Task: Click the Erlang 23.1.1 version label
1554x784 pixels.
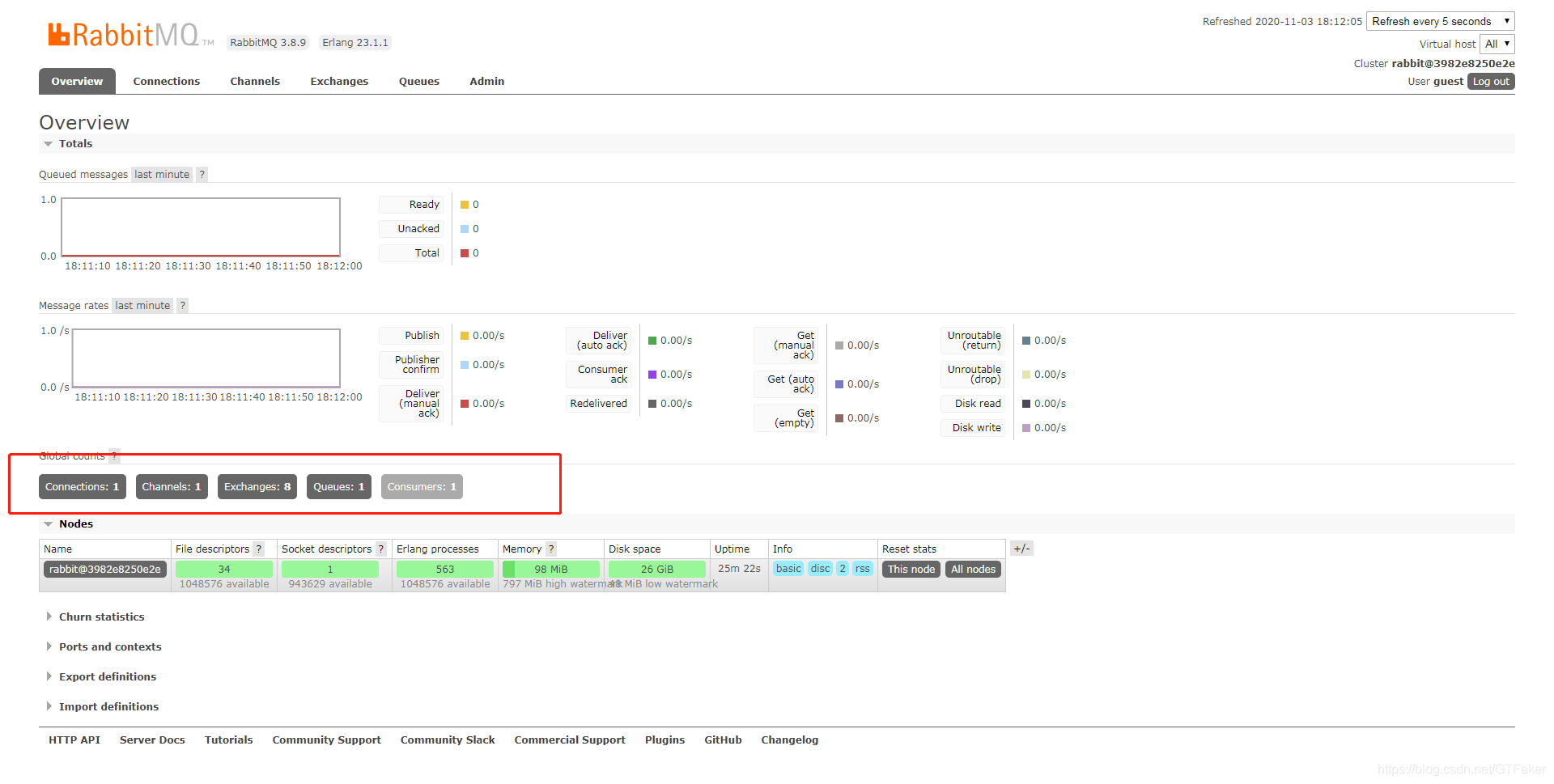Action: pyautogui.click(x=355, y=42)
